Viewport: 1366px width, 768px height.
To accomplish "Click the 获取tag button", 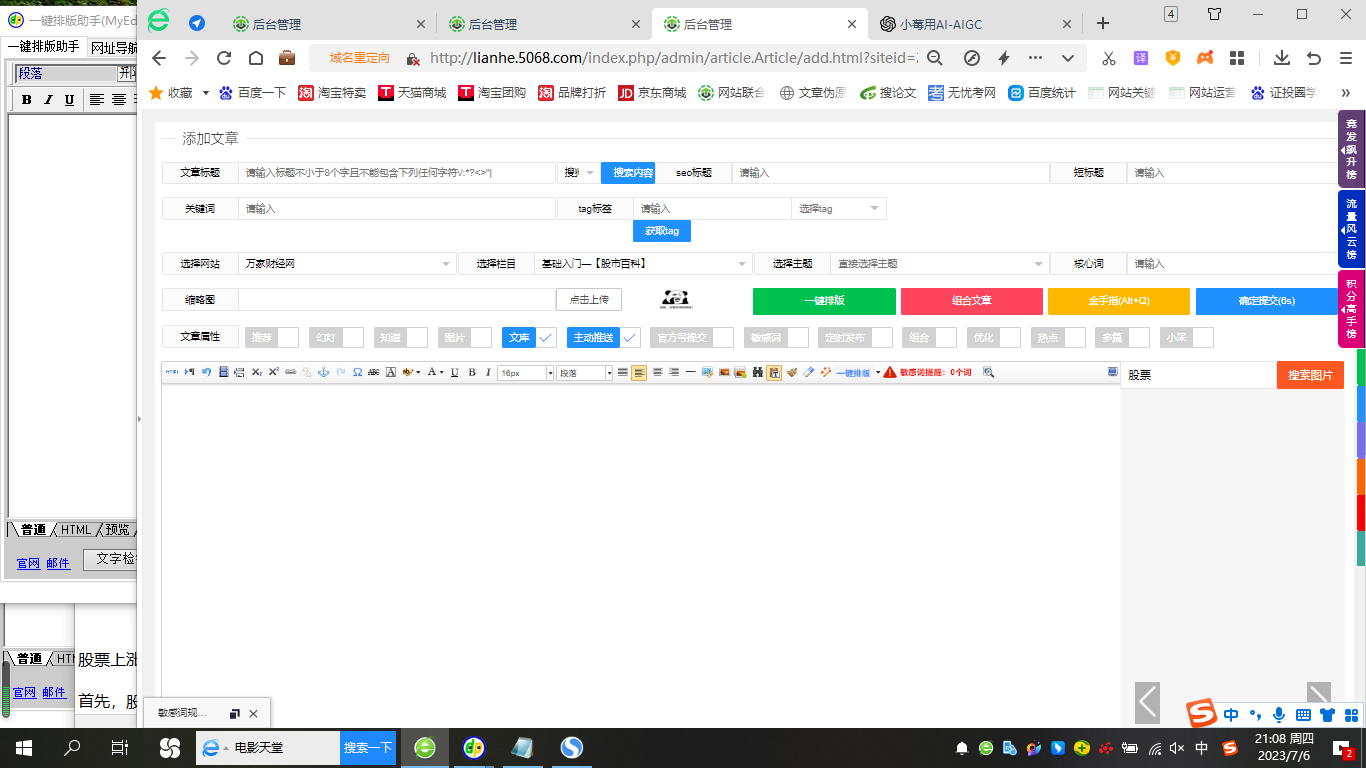I will tap(662, 230).
